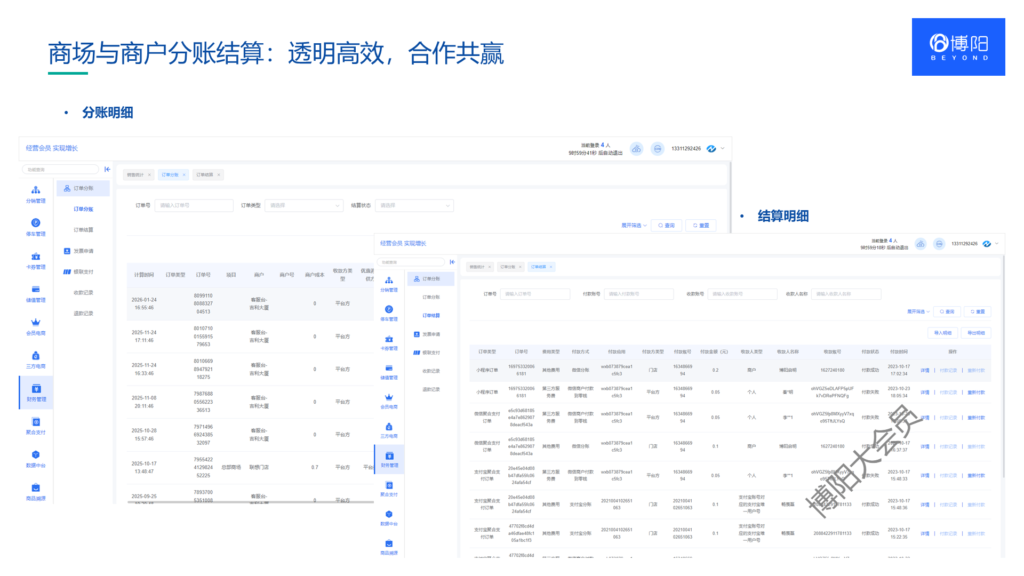Viewport: 1024px width, 576px height.
Task: Collapse 订单分账 menu group in 结算明细 window
Action: [x=430, y=279]
